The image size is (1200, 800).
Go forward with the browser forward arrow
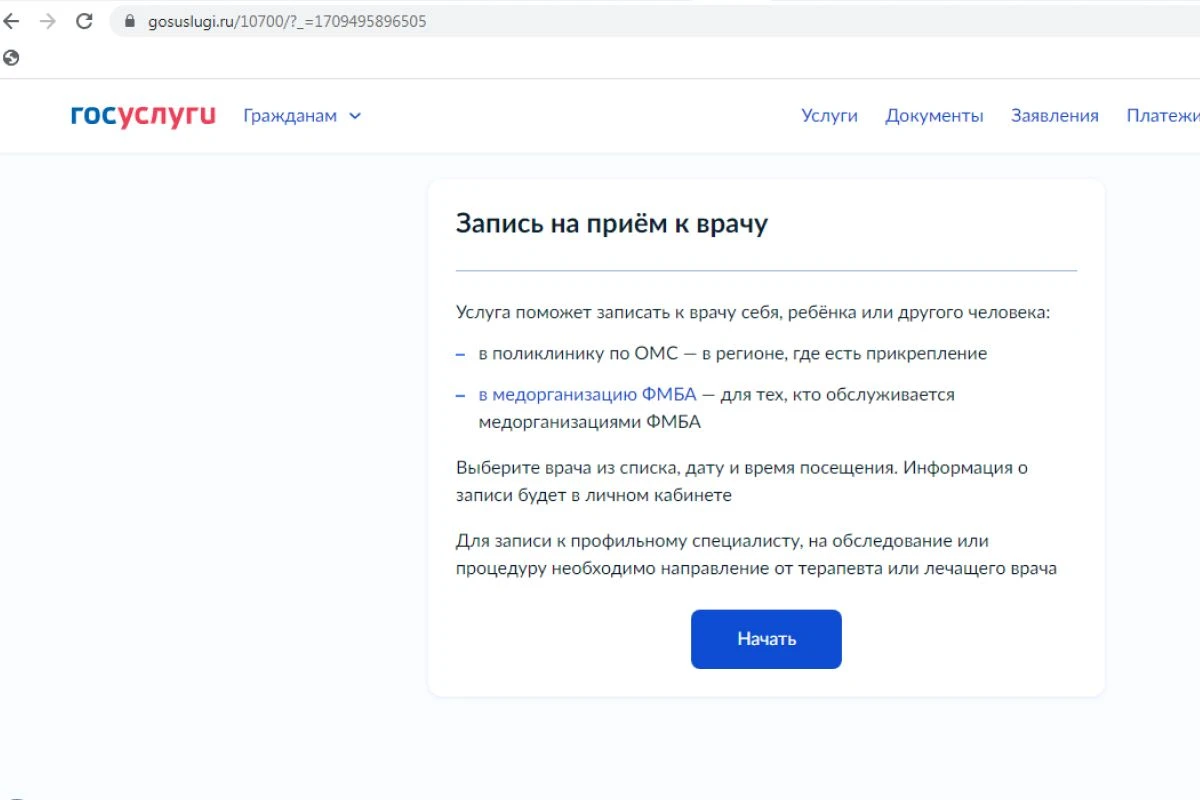pos(47,21)
